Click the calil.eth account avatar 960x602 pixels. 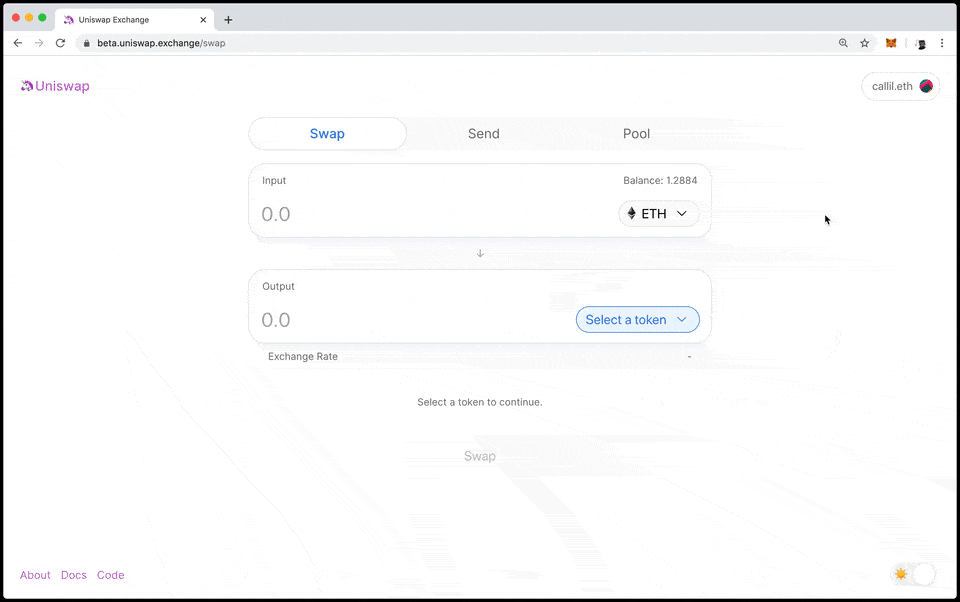[926, 86]
